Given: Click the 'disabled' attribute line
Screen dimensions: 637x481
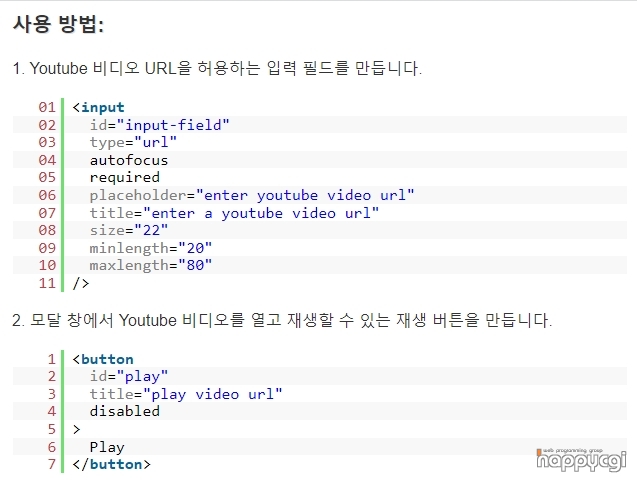Looking at the screenshot, I should pos(125,411).
